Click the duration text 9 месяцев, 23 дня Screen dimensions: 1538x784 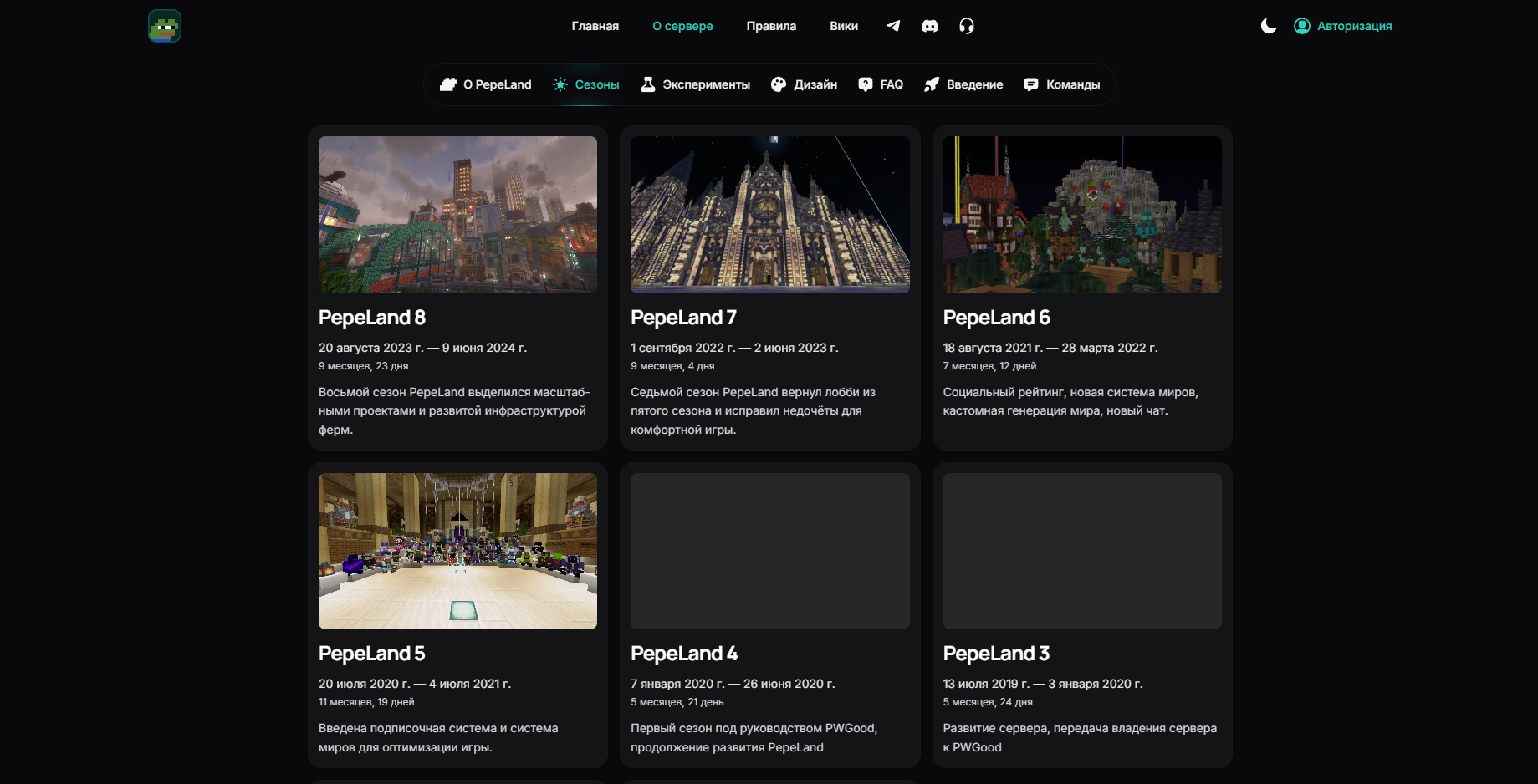pos(364,366)
